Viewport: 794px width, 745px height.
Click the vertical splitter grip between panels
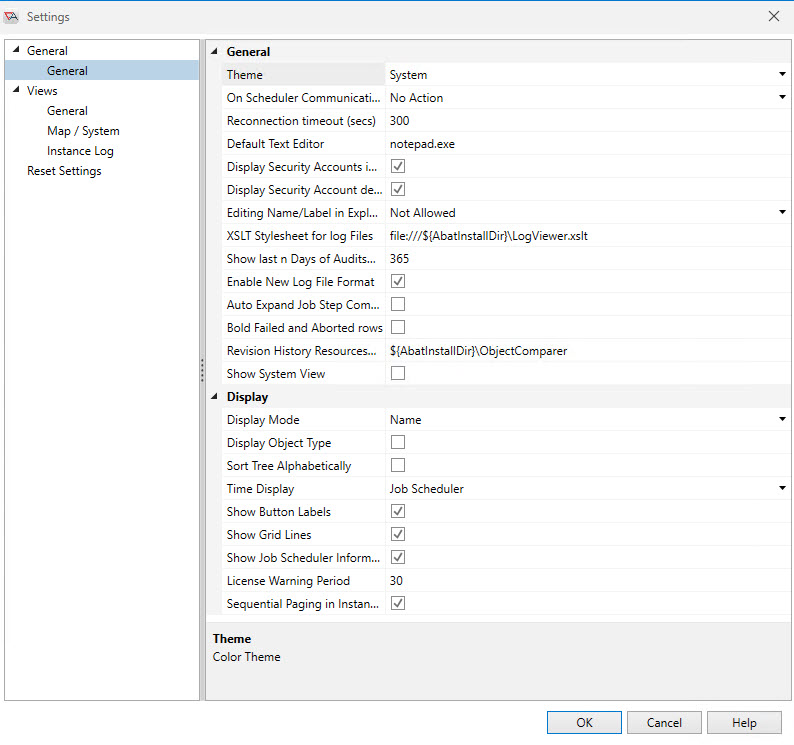pos(202,371)
